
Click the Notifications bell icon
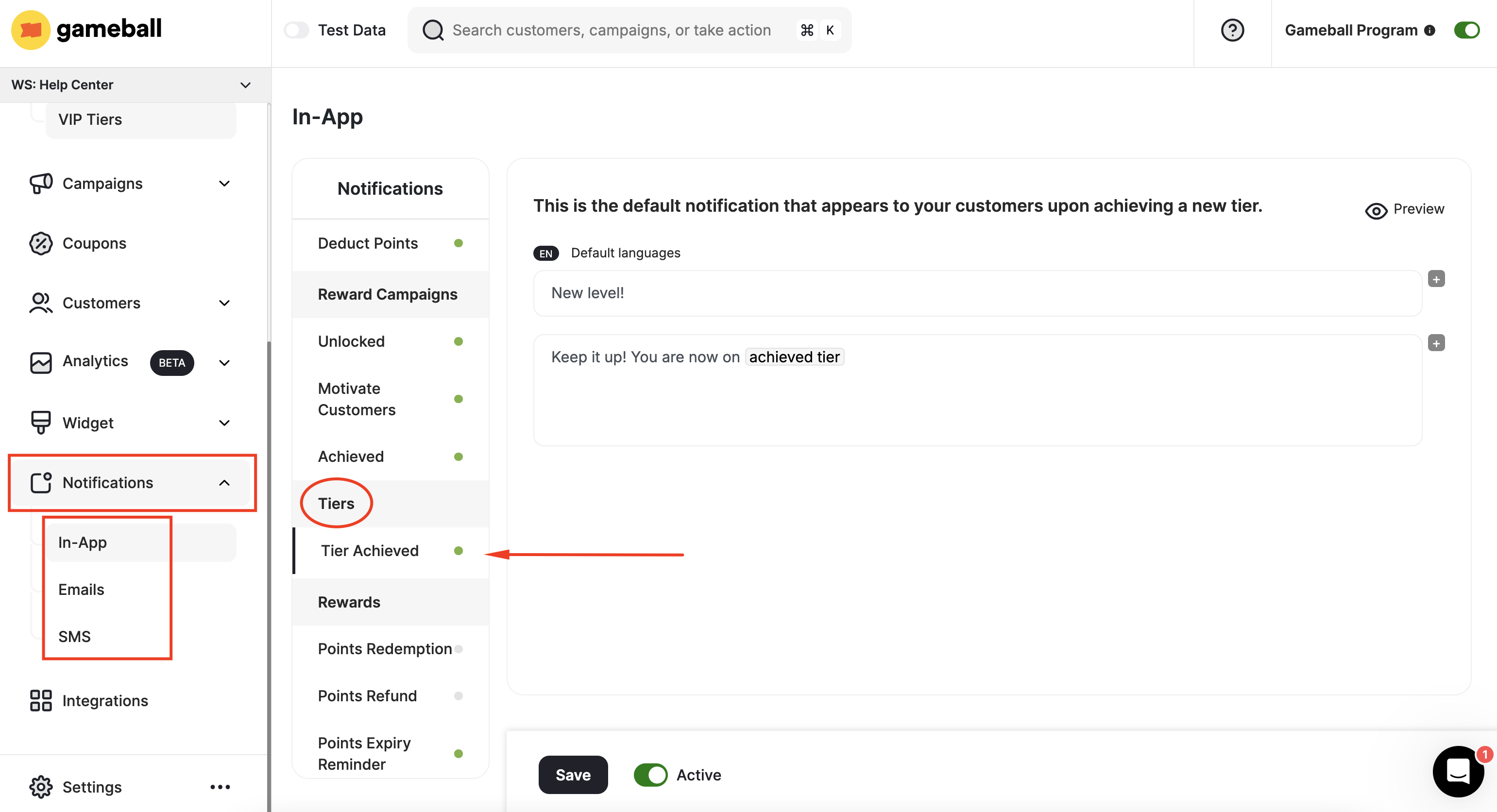coord(41,482)
